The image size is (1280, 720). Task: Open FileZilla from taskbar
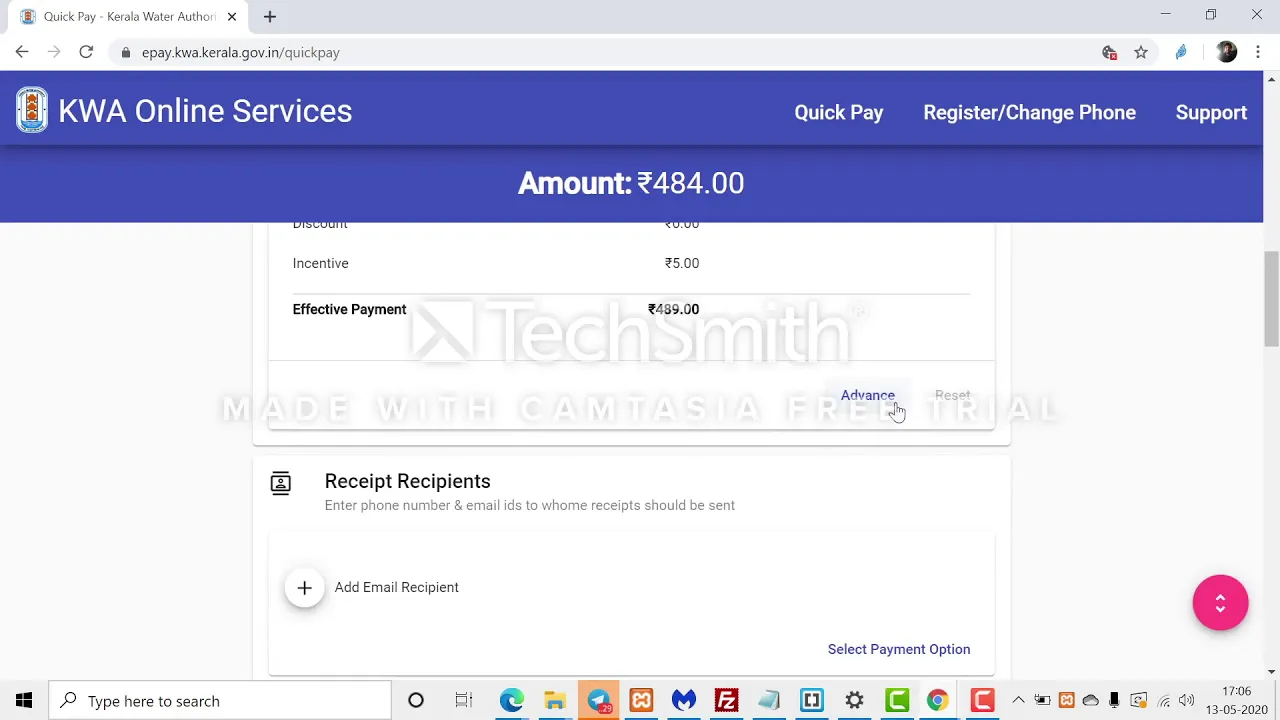click(727, 701)
